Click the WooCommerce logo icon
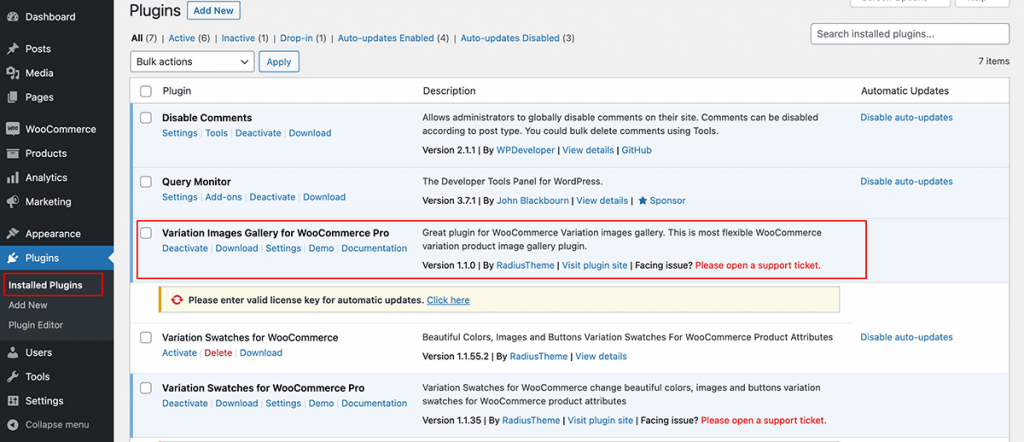Viewport: 1024px width, 442px height. [12, 129]
